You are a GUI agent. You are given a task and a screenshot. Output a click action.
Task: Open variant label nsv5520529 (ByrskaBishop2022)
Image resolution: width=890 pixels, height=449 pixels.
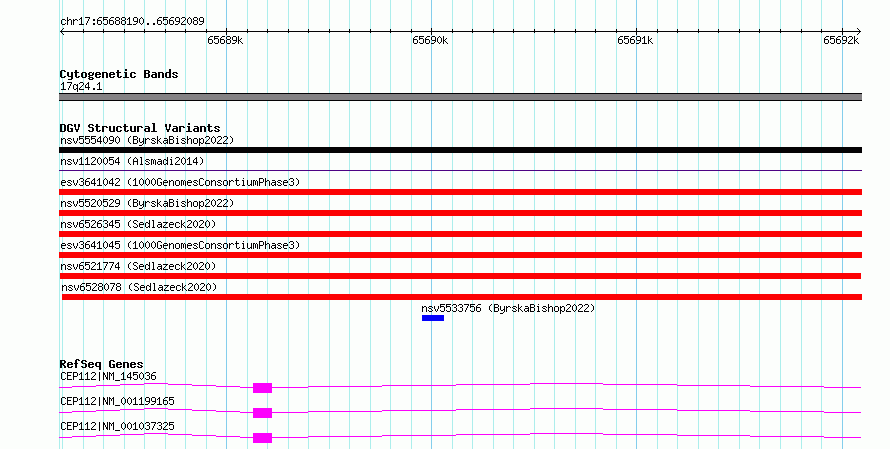[147, 203]
